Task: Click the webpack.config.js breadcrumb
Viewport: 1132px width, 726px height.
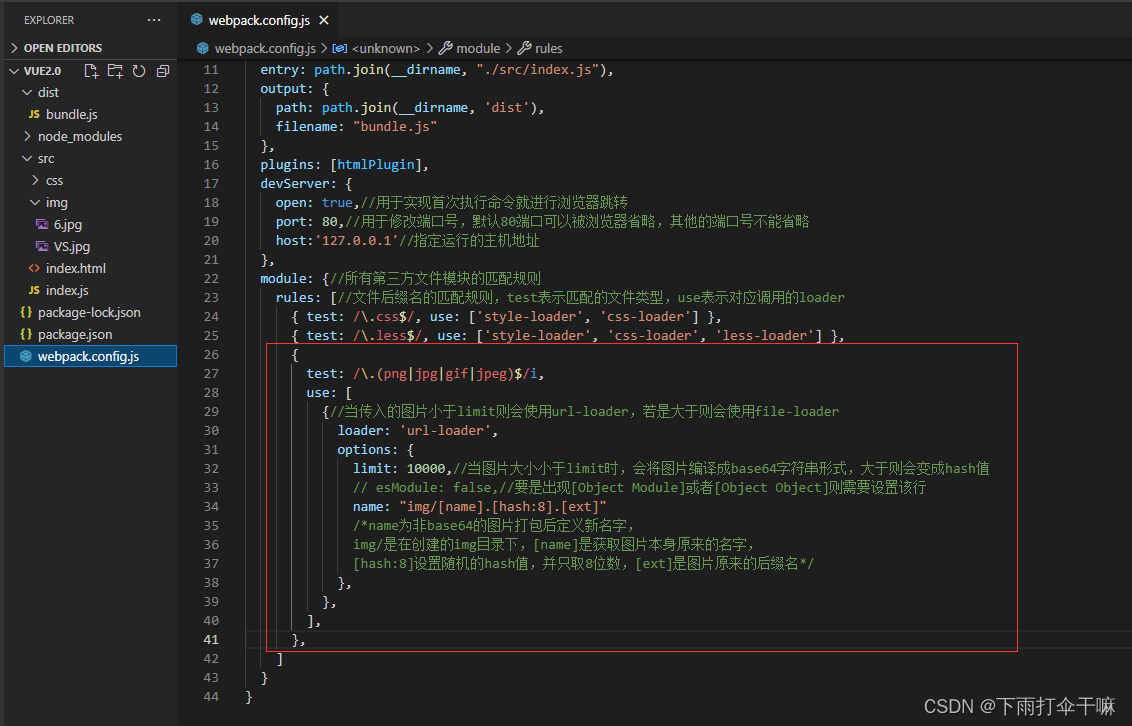Action: click(265, 48)
